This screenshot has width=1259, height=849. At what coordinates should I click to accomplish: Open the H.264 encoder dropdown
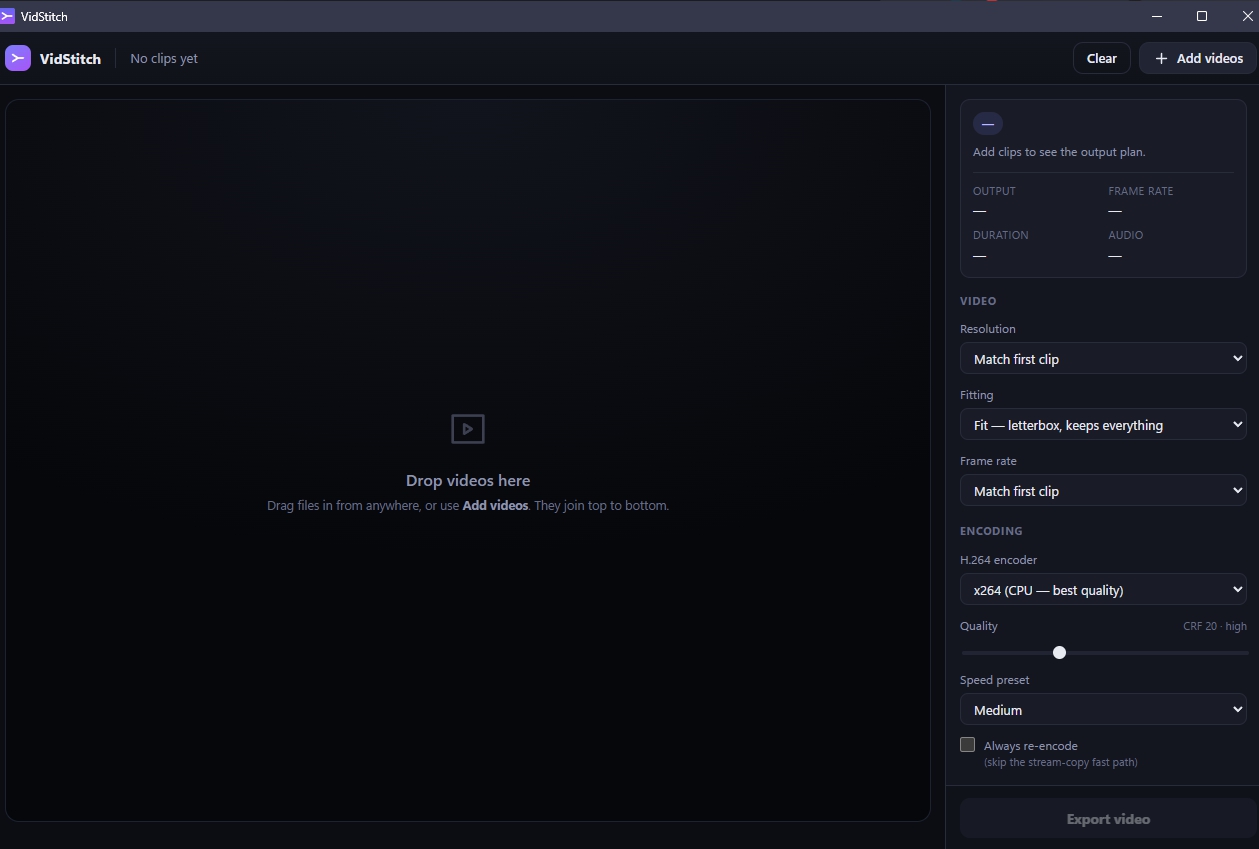click(x=1103, y=590)
